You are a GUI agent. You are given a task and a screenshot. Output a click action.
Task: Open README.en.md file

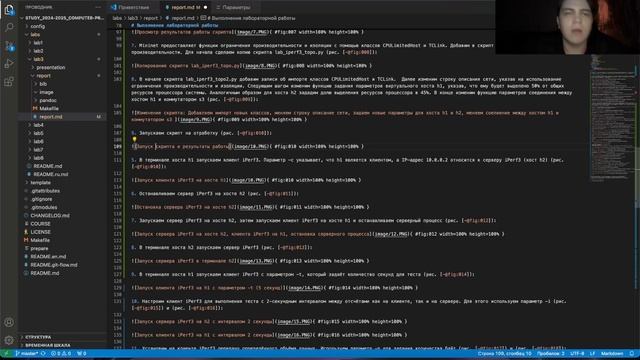pyautogui.click(x=48, y=257)
